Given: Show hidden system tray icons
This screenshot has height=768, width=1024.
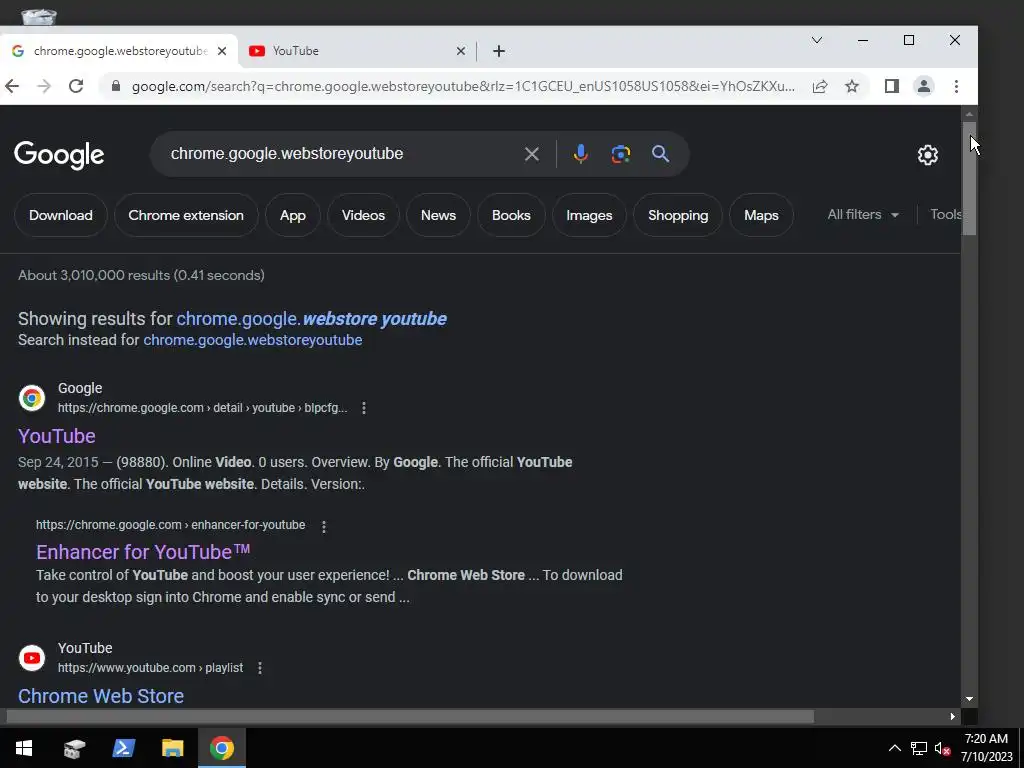Looking at the screenshot, I should point(895,748).
